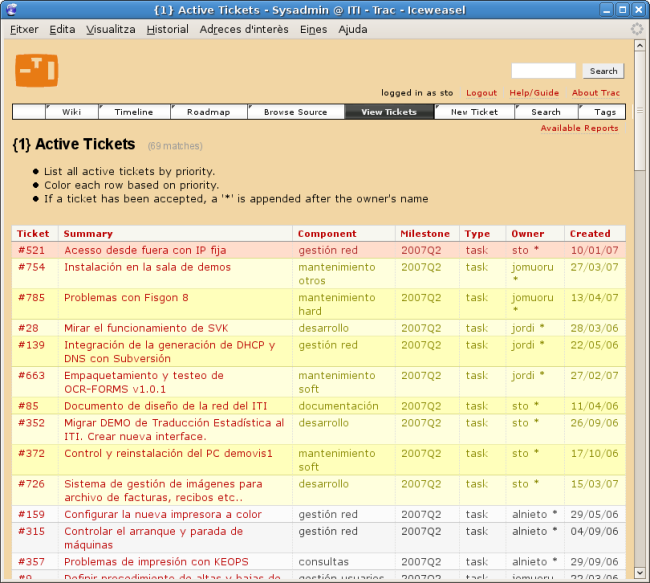
Task: Click the orange Trac logo
Action: click(36, 70)
